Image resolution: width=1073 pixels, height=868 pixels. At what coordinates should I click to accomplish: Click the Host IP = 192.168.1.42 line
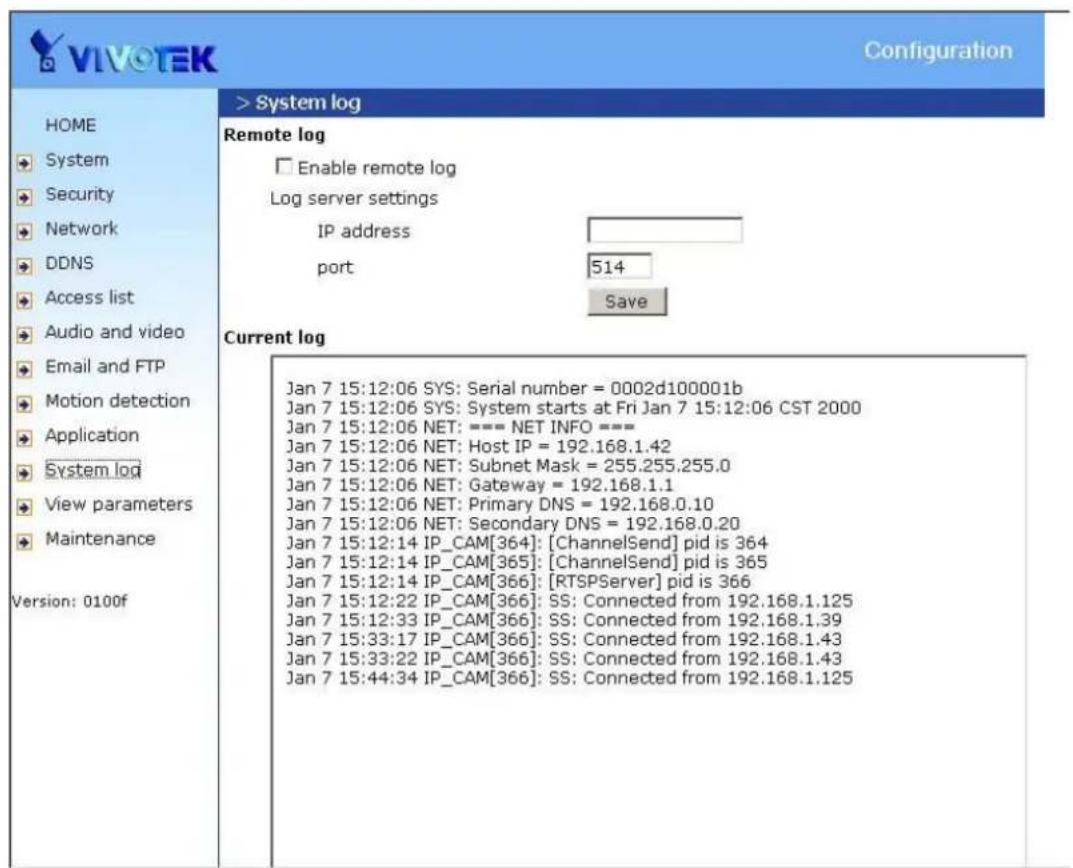point(478,446)
